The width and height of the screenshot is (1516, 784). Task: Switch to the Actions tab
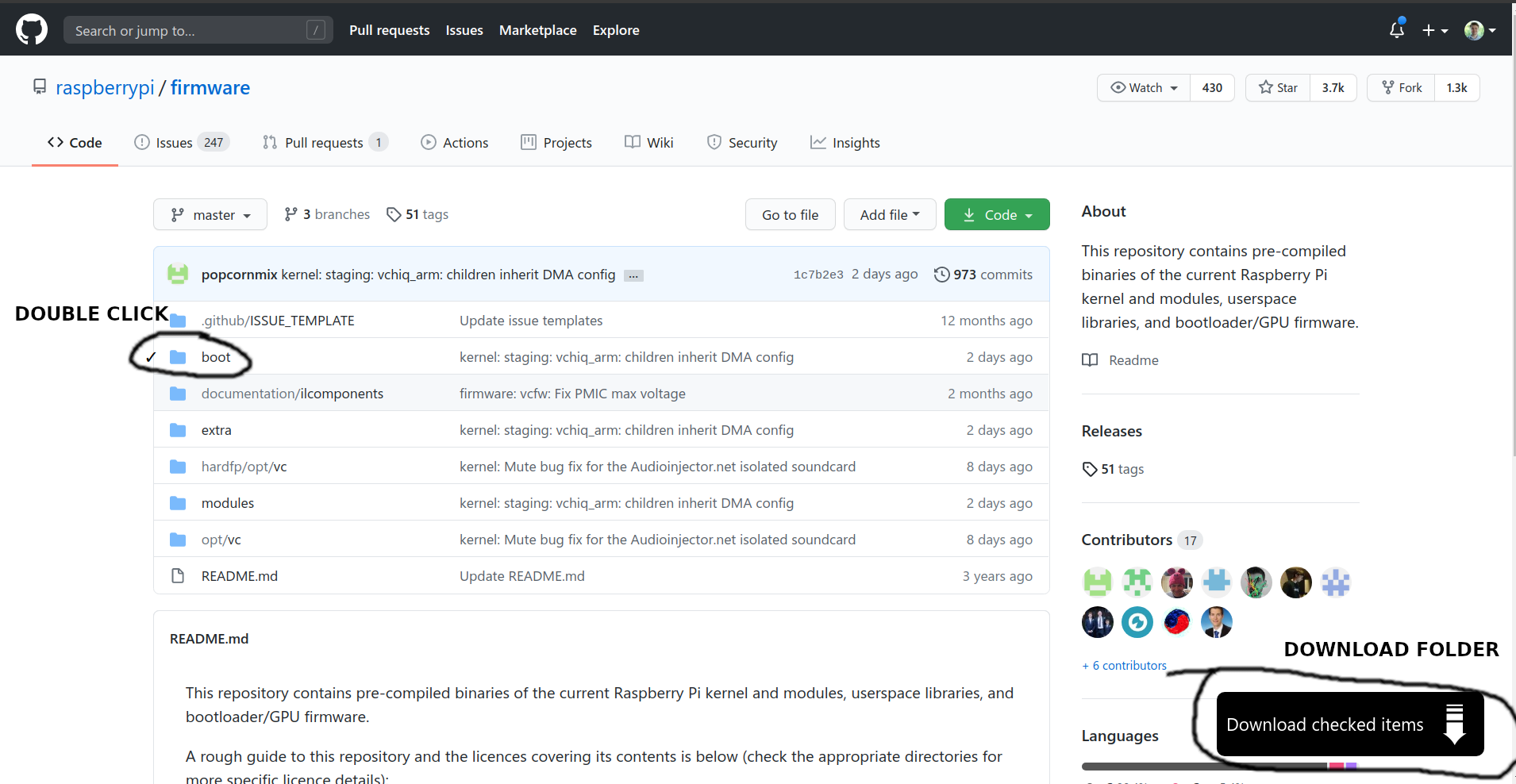coord(455,143)
